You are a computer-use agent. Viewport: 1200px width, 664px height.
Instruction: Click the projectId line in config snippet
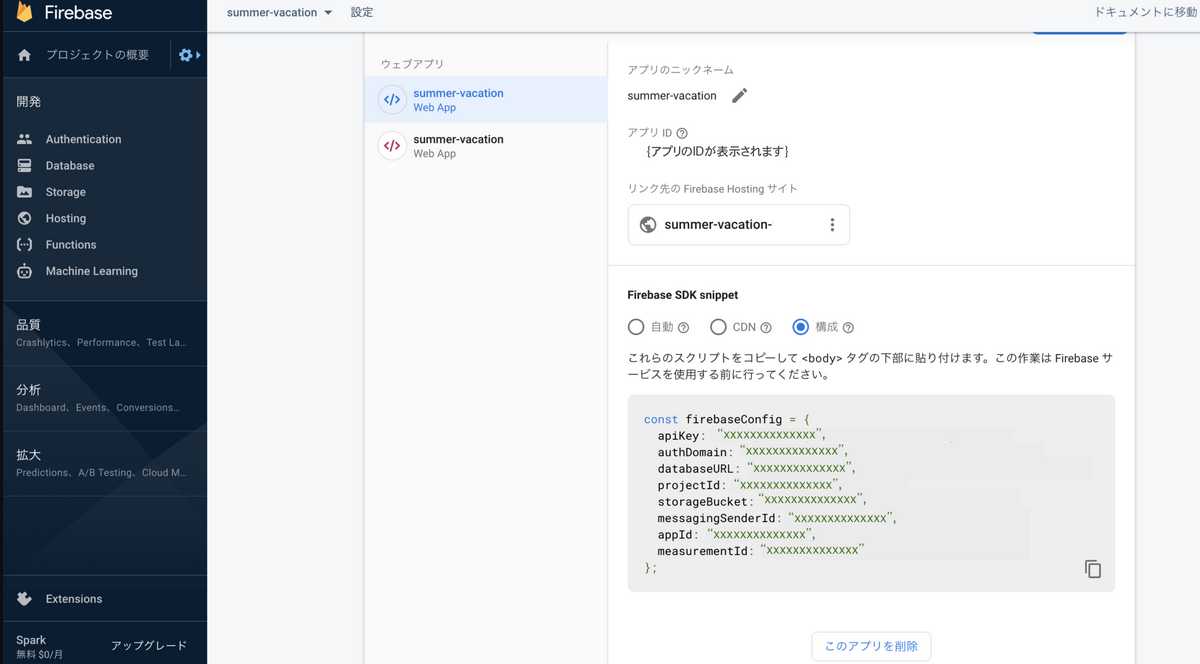pos(749,485)
